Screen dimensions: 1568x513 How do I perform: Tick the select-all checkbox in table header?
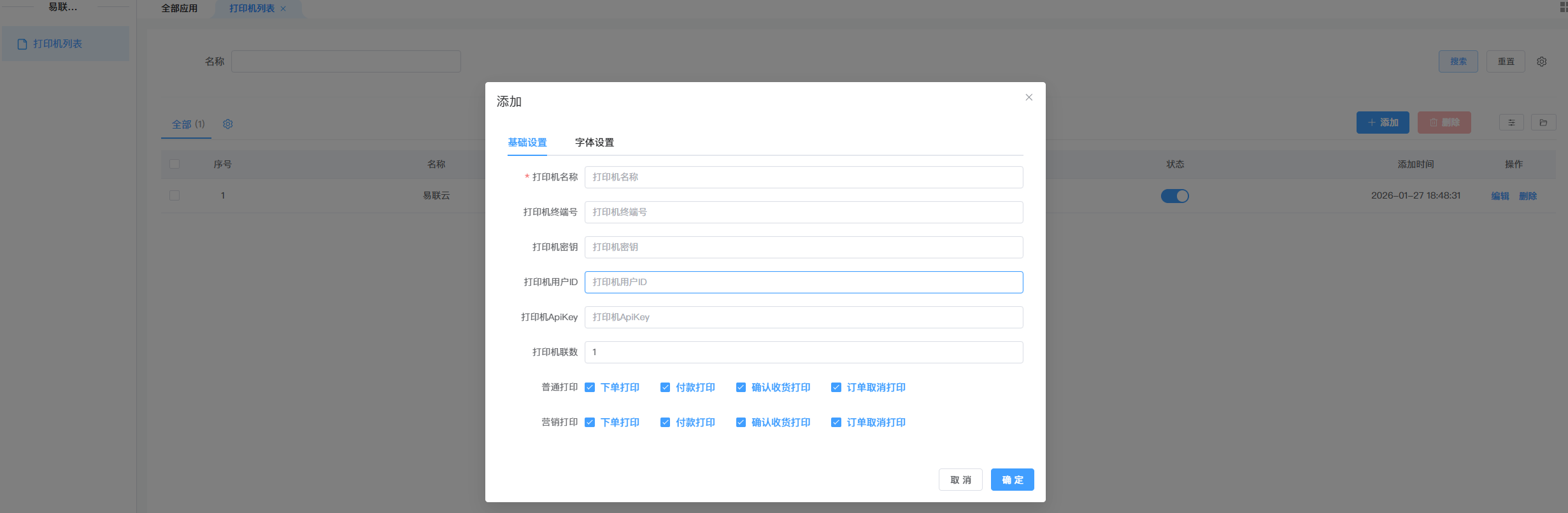175,164
